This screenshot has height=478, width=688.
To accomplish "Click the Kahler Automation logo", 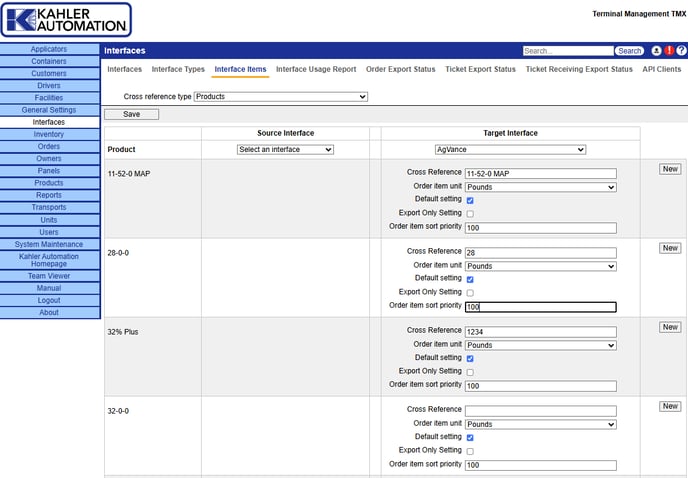I will tap(66, 20).
